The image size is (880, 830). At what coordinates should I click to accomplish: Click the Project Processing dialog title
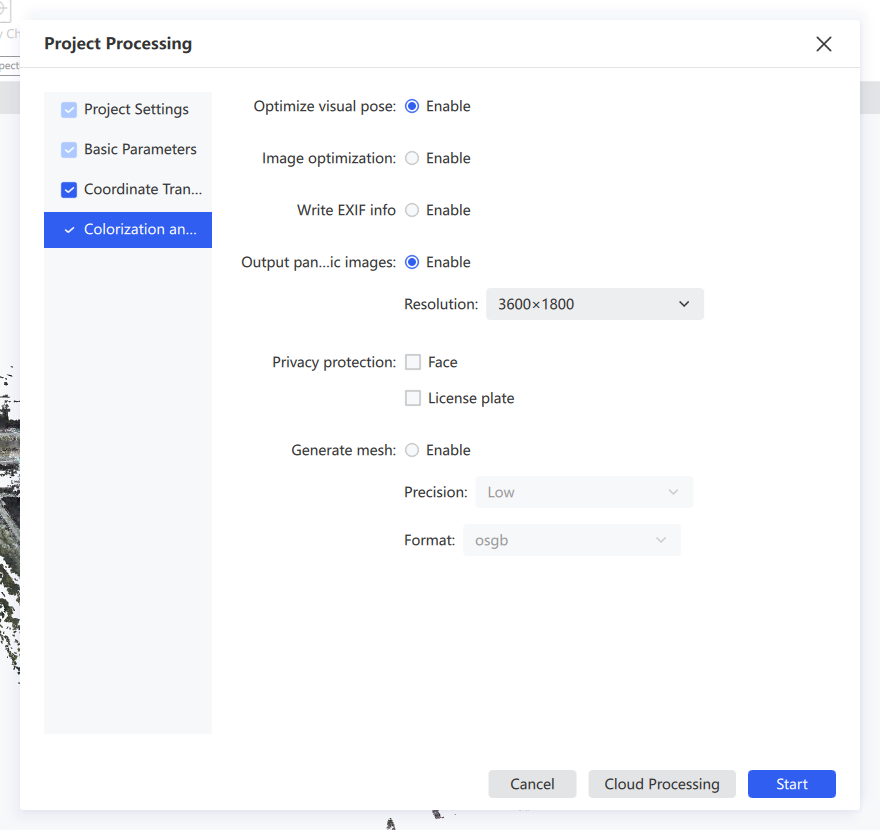[x=118, y=44]
